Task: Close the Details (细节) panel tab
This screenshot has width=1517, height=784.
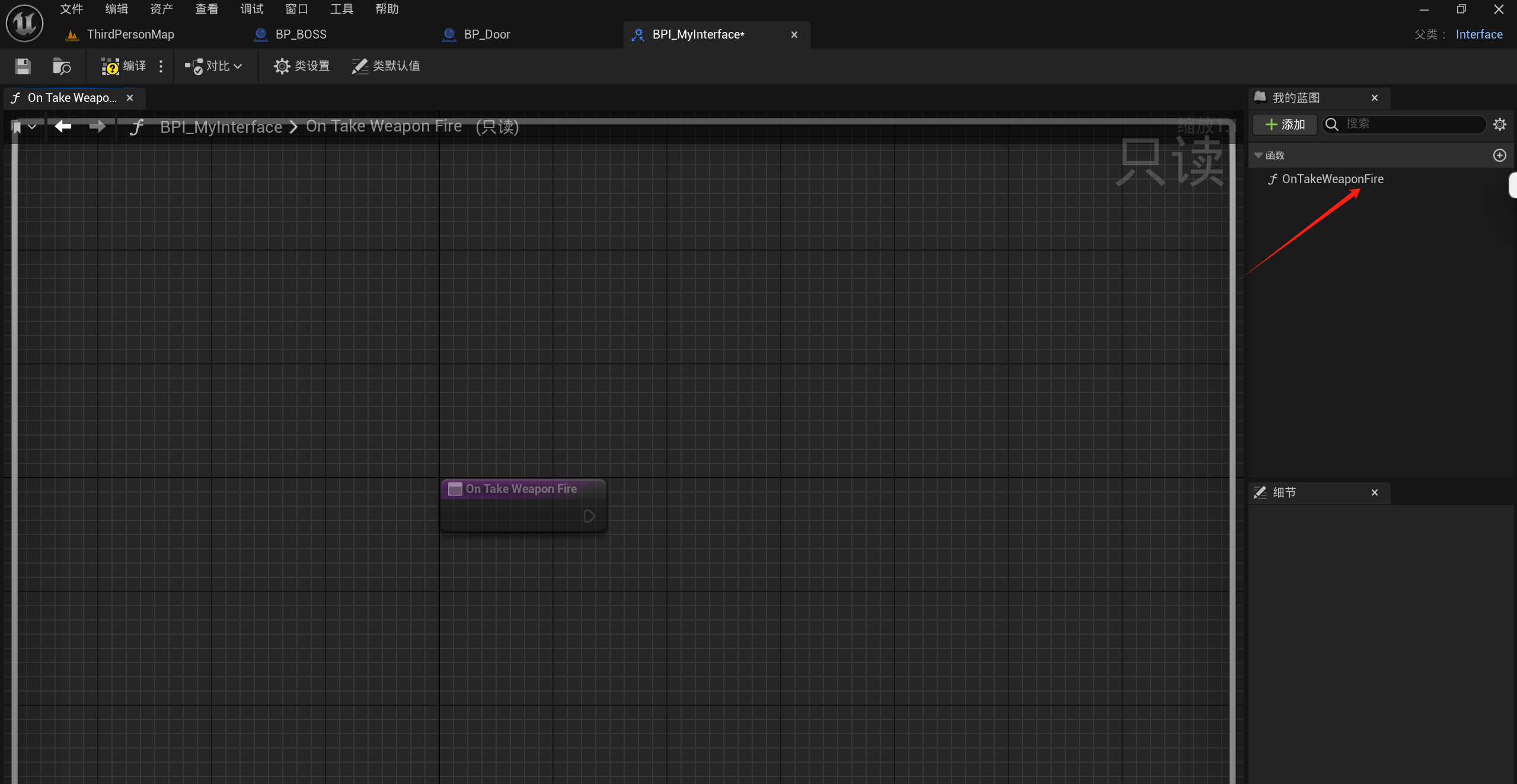Action: coord(1374,492)
